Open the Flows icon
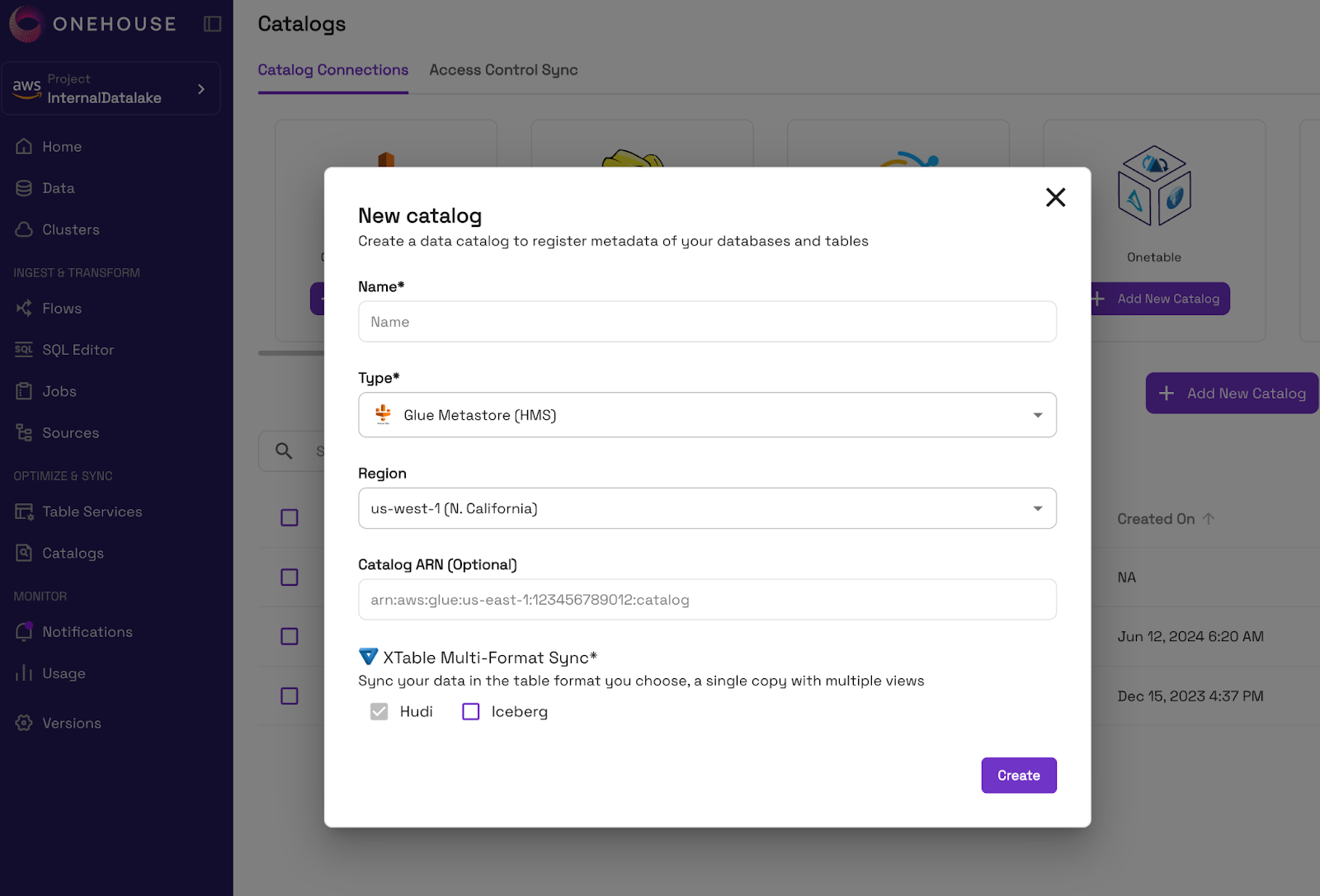Image resolution: width=1320 pixels, height=896 pixels. click(24, 308)
